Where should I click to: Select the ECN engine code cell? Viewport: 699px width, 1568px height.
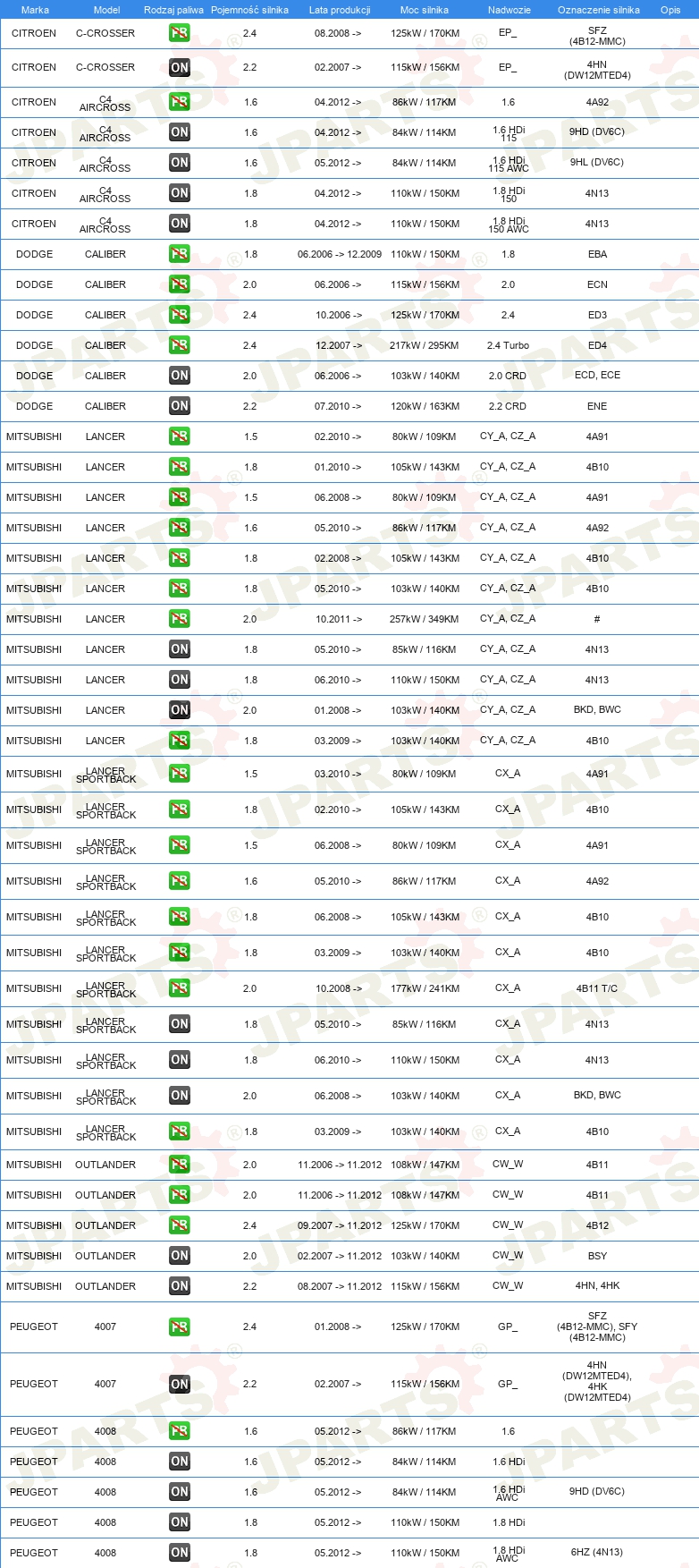point(598,284)
